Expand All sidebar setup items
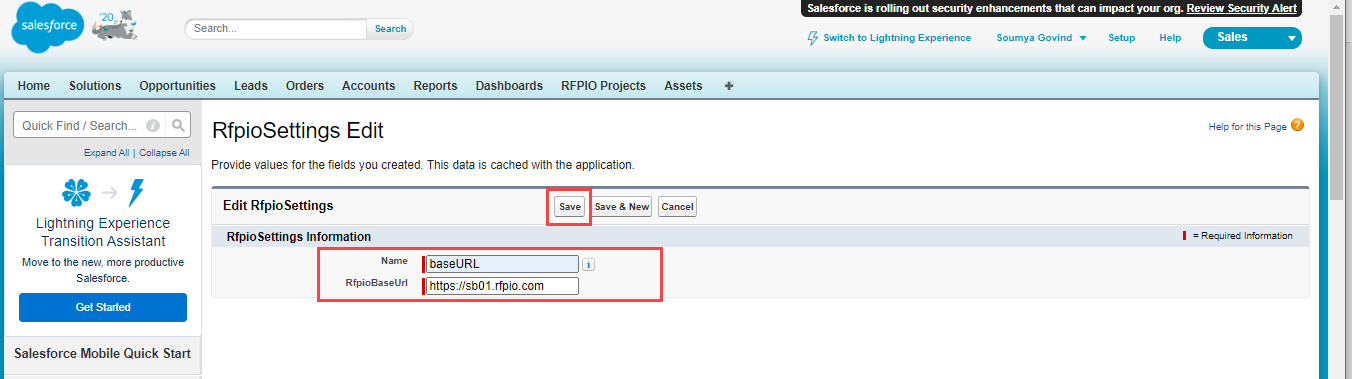The width and height of the screenshot is (1352, 379). 106,153
